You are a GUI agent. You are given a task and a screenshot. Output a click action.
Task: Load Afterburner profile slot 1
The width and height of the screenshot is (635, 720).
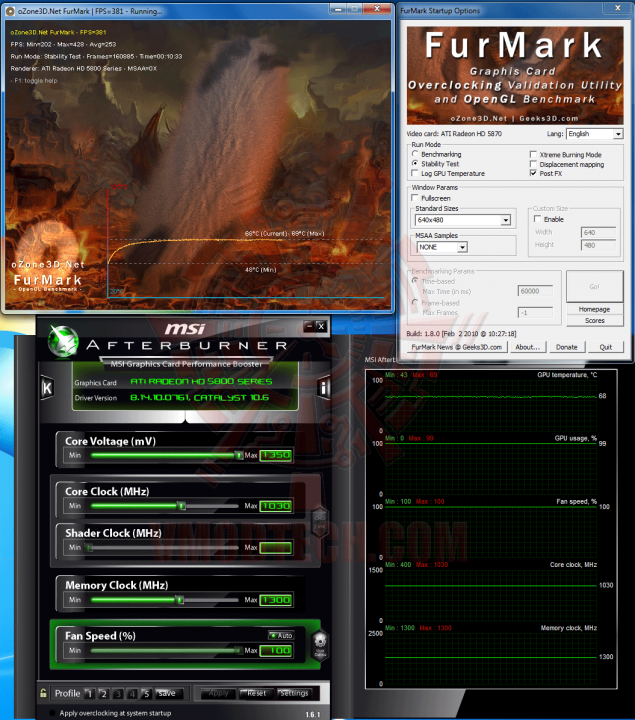[x=90, y=693]
